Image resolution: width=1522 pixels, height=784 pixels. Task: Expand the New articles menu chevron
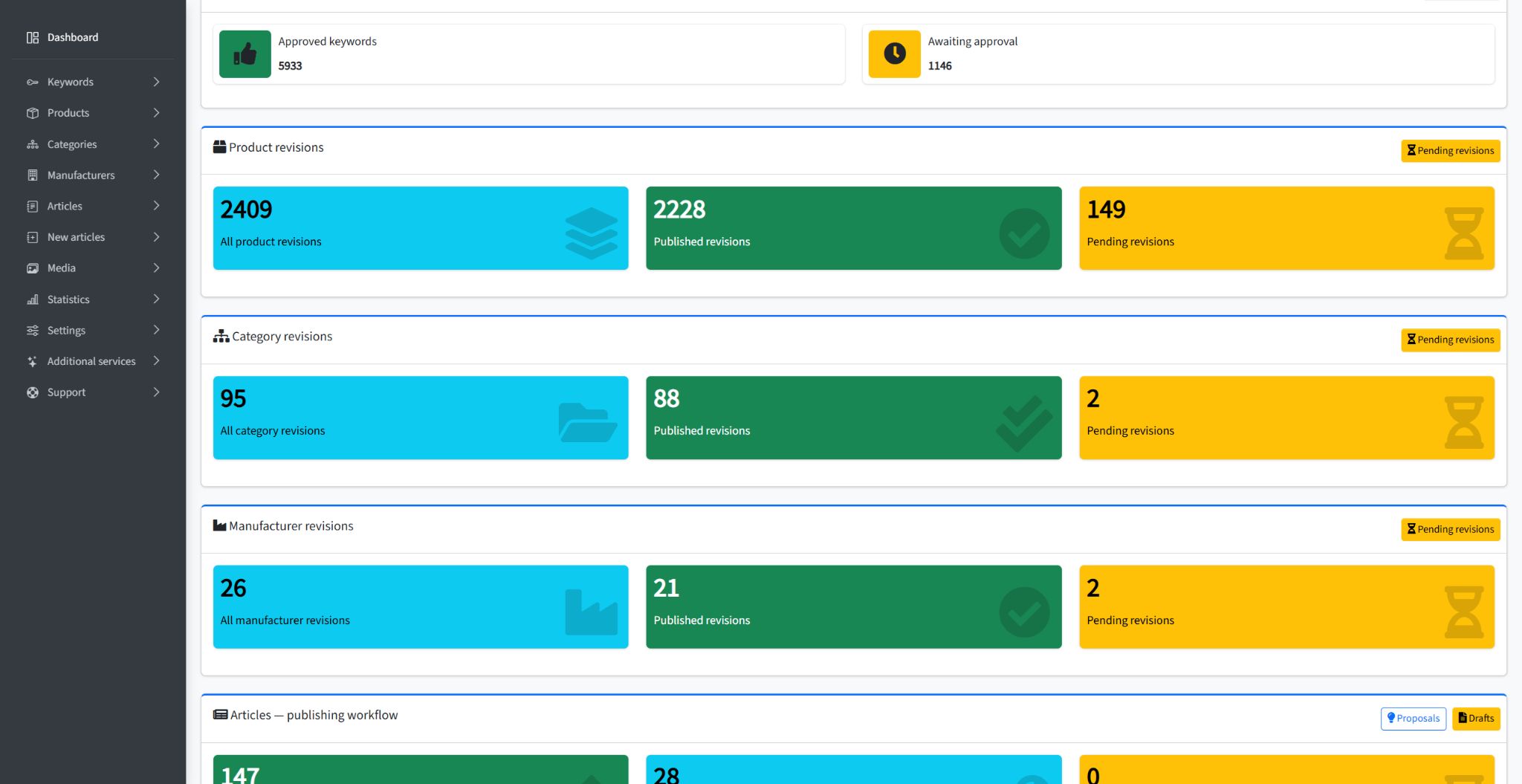pyautogui.click(x=156, y=237)
